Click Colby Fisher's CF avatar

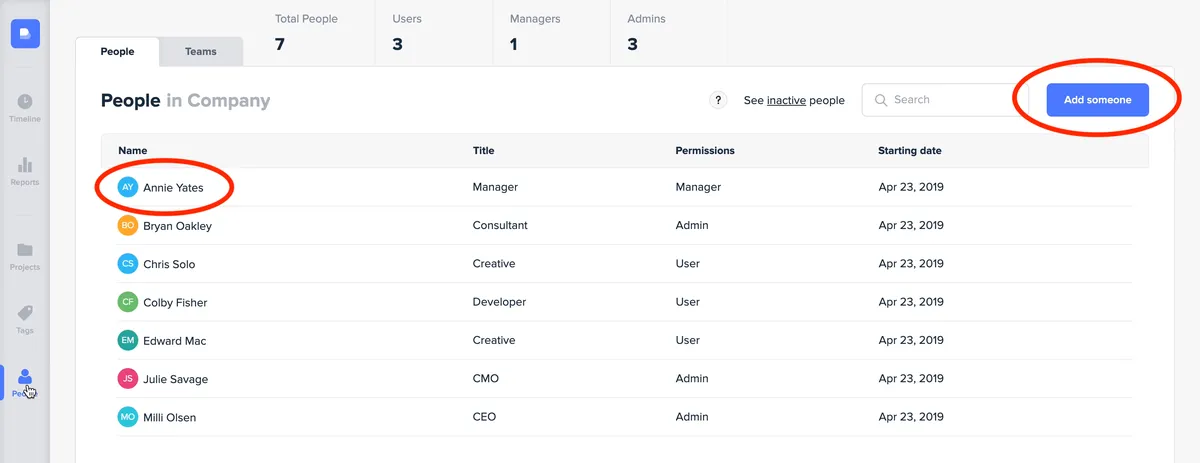pyautogui.click(x=127, y=302)
